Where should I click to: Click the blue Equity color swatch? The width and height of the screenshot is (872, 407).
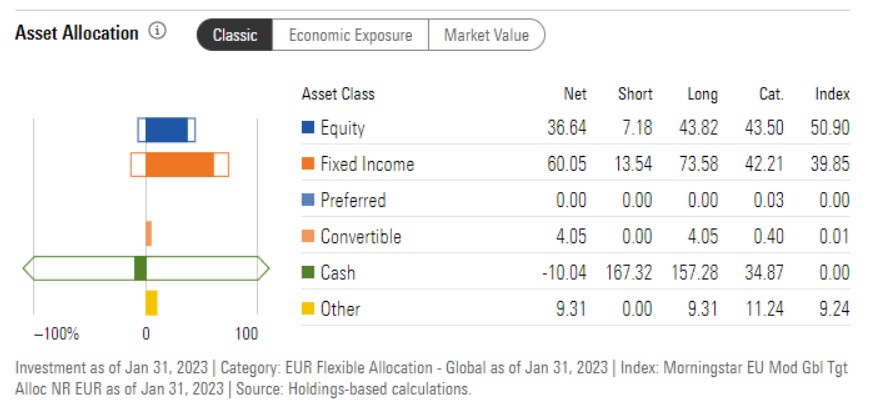pos(308,128)
